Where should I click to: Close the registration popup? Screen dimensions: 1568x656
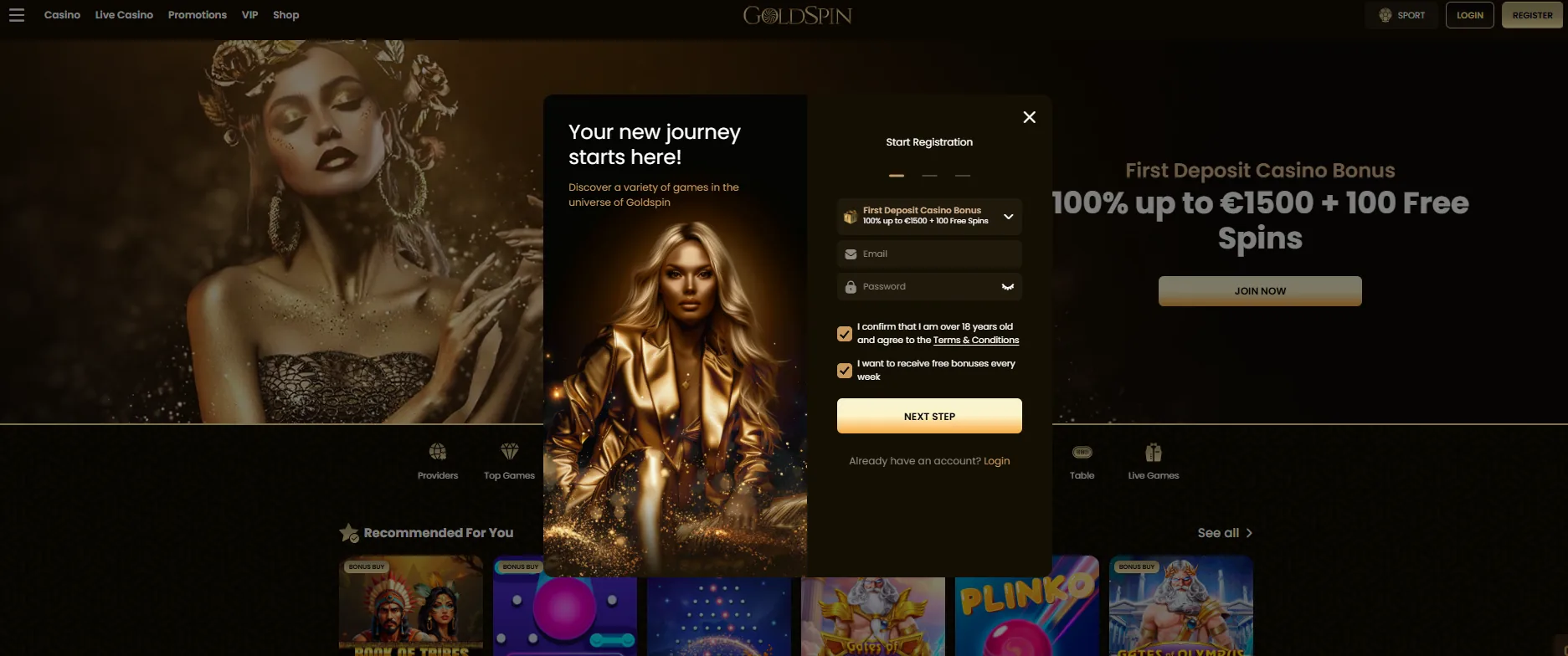point(1030,117)
